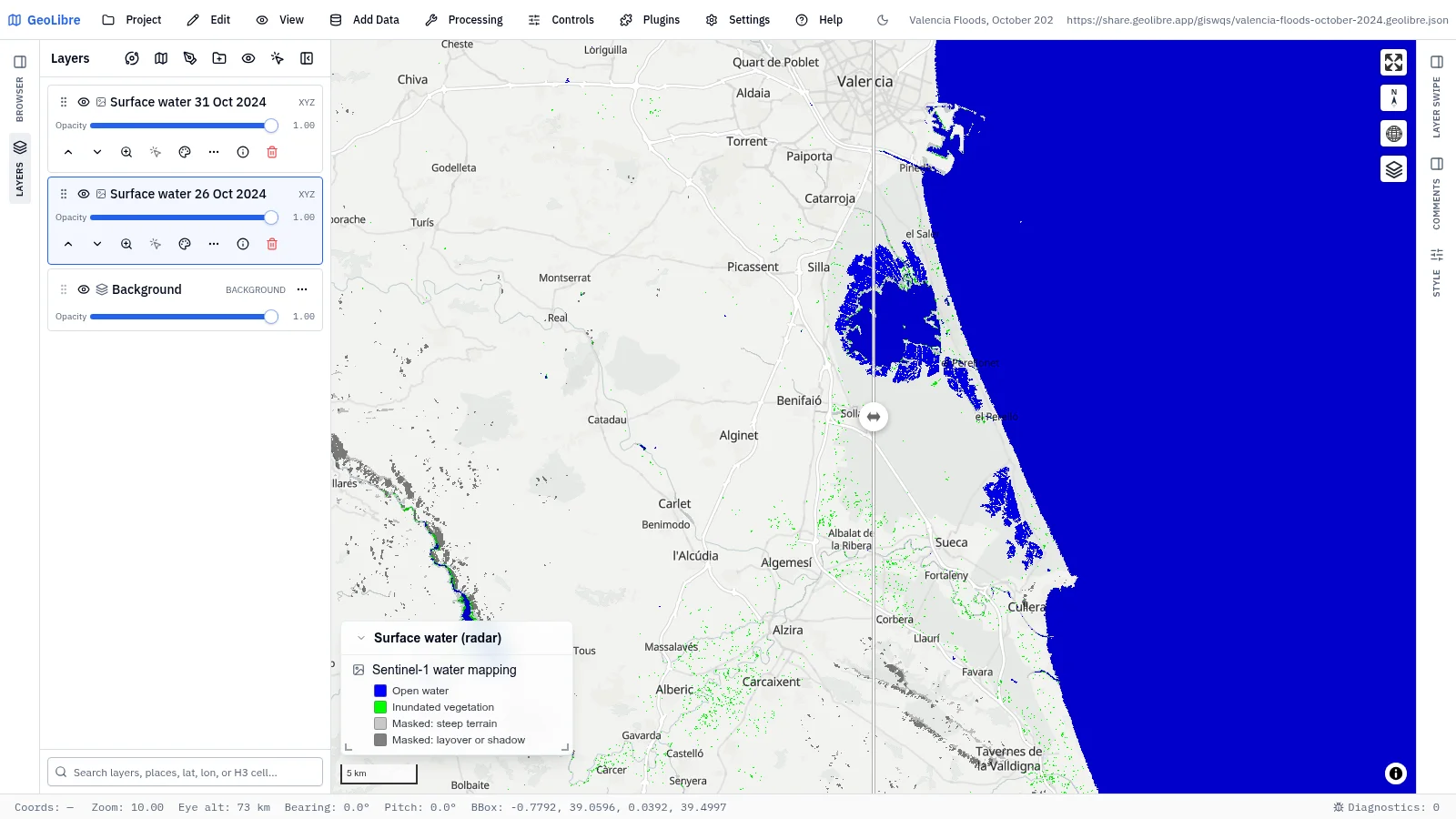Image resolution: width=1456 pixels, height=819 pixels.
Task: Toggle dark mode with the moon icon
Action: tap(883, 20)
